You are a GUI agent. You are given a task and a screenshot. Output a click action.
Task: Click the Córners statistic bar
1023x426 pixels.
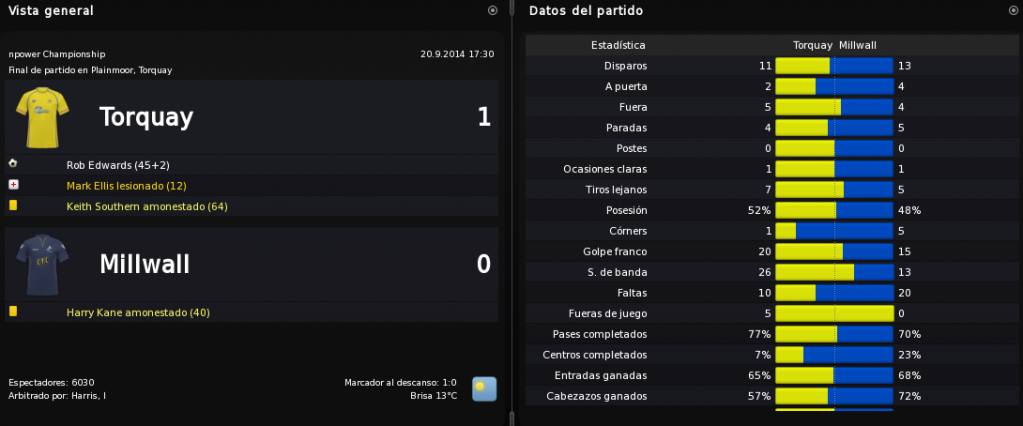[834, 231]
